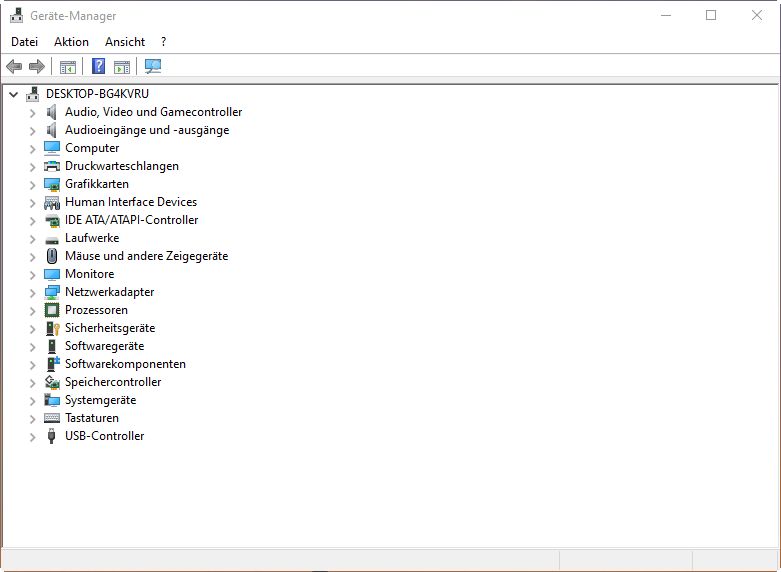The width and height of the screenshot is (781, 572).
Task: Select the USB-Controller label
Action: [x=105, y=436]
